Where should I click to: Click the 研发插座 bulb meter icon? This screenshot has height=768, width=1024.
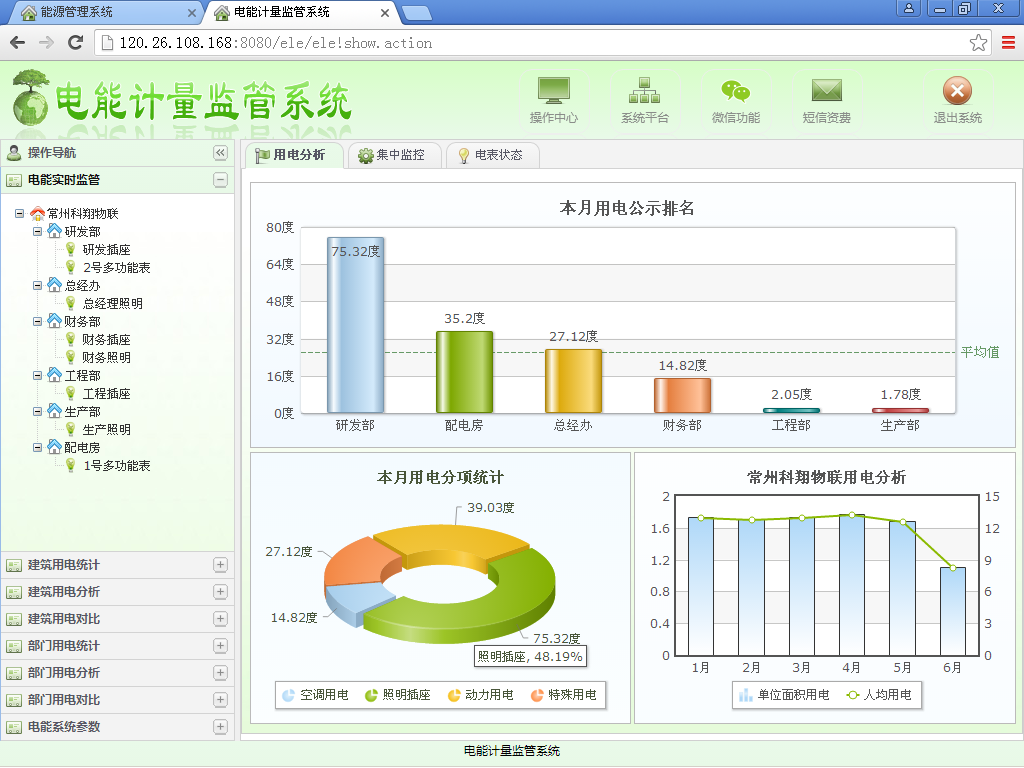pyautogui.click(x=71, y=249)
